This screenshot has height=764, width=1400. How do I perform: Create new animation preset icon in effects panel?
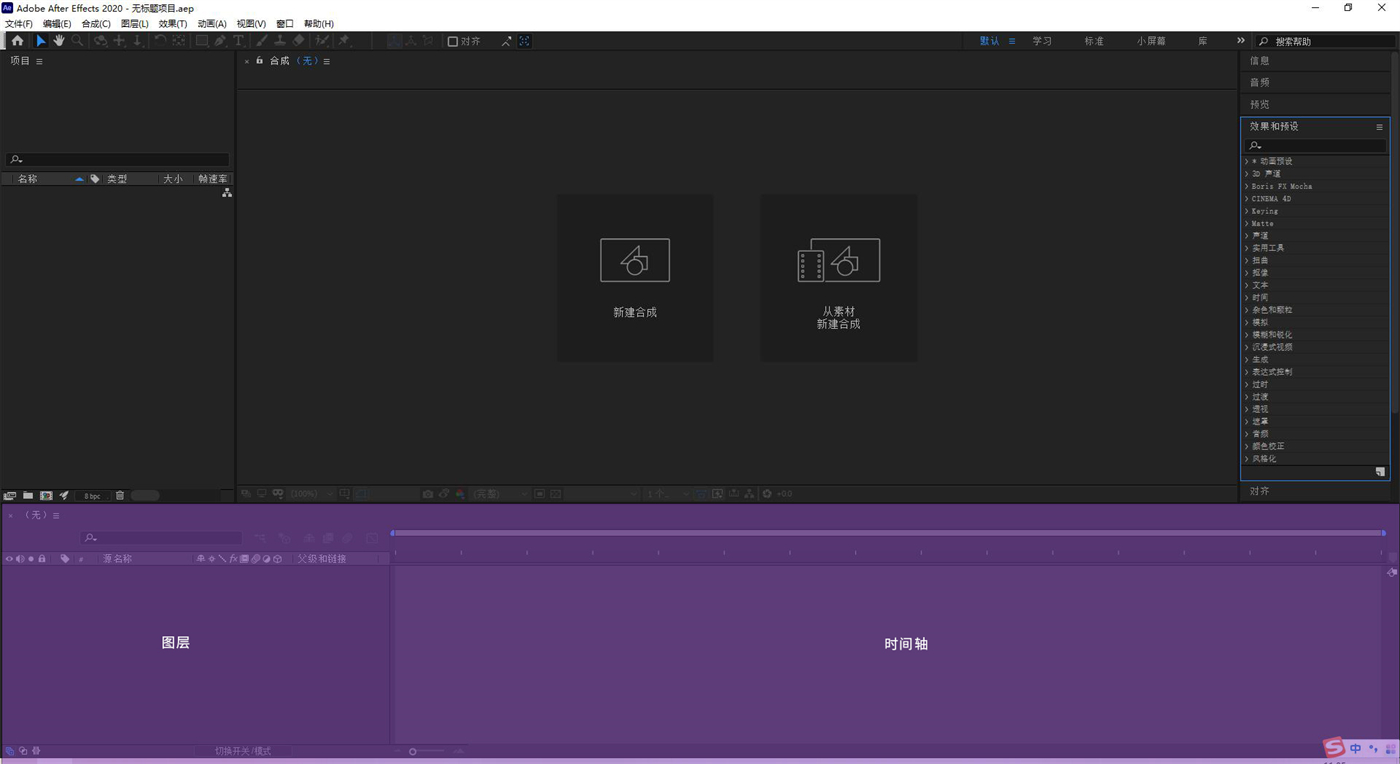[1380, 472]
